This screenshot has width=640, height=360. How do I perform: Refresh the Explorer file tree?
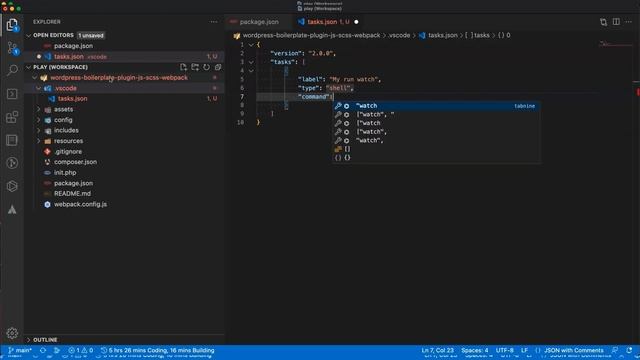(207, 67)
